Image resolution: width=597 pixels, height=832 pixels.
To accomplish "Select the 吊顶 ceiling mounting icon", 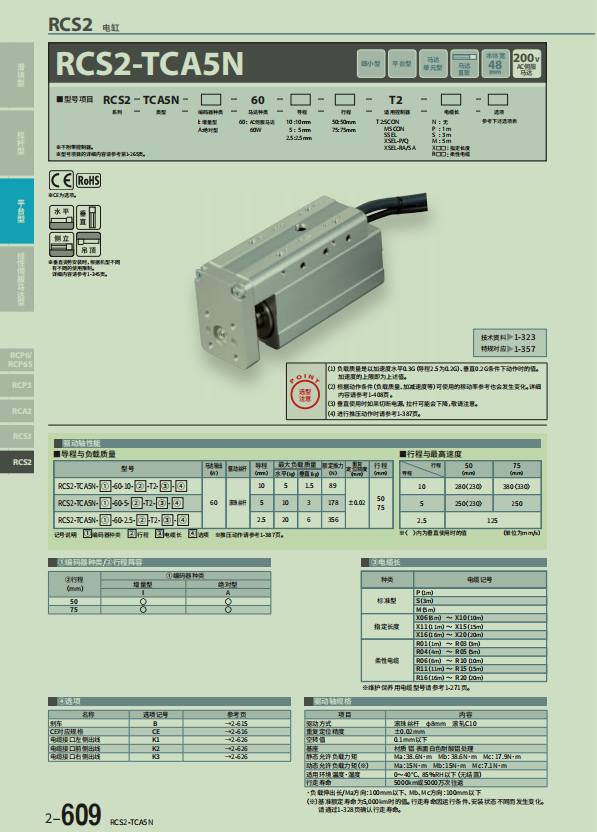I will 89,244.
